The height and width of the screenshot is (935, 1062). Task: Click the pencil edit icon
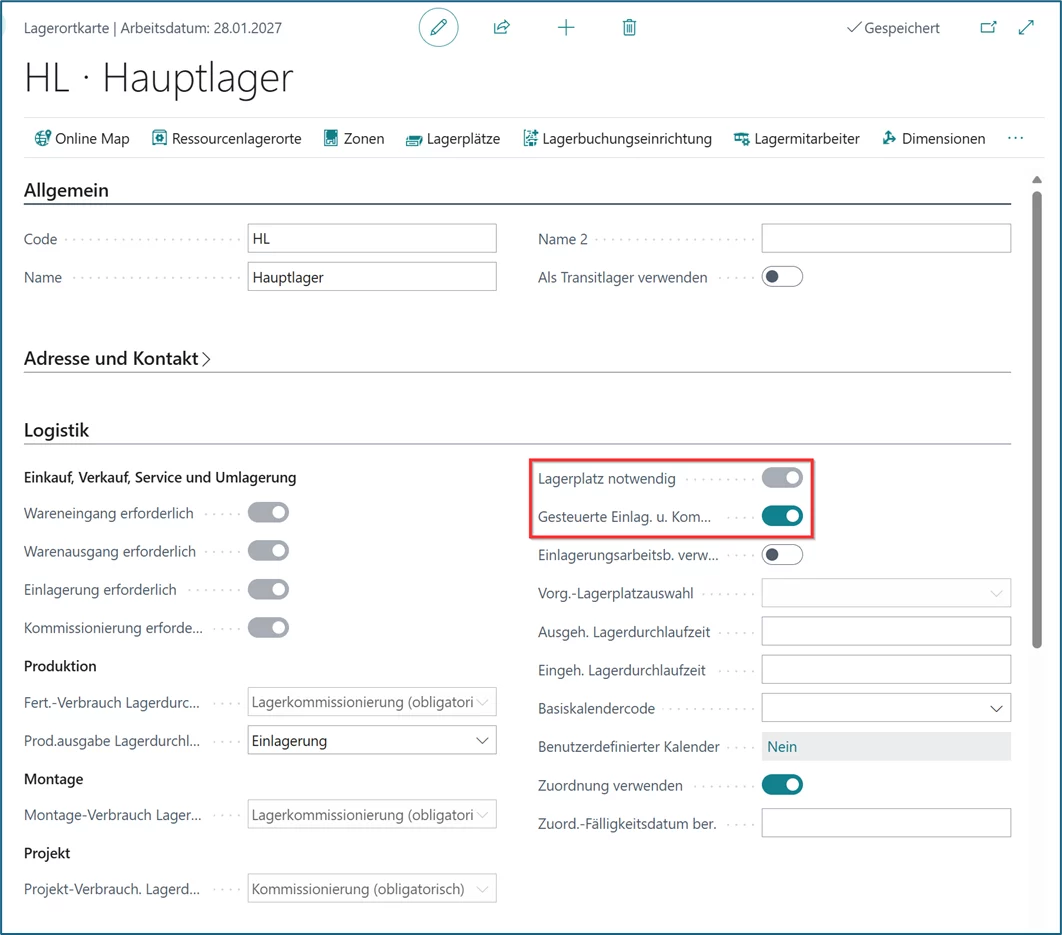click(x=438, y=28)
